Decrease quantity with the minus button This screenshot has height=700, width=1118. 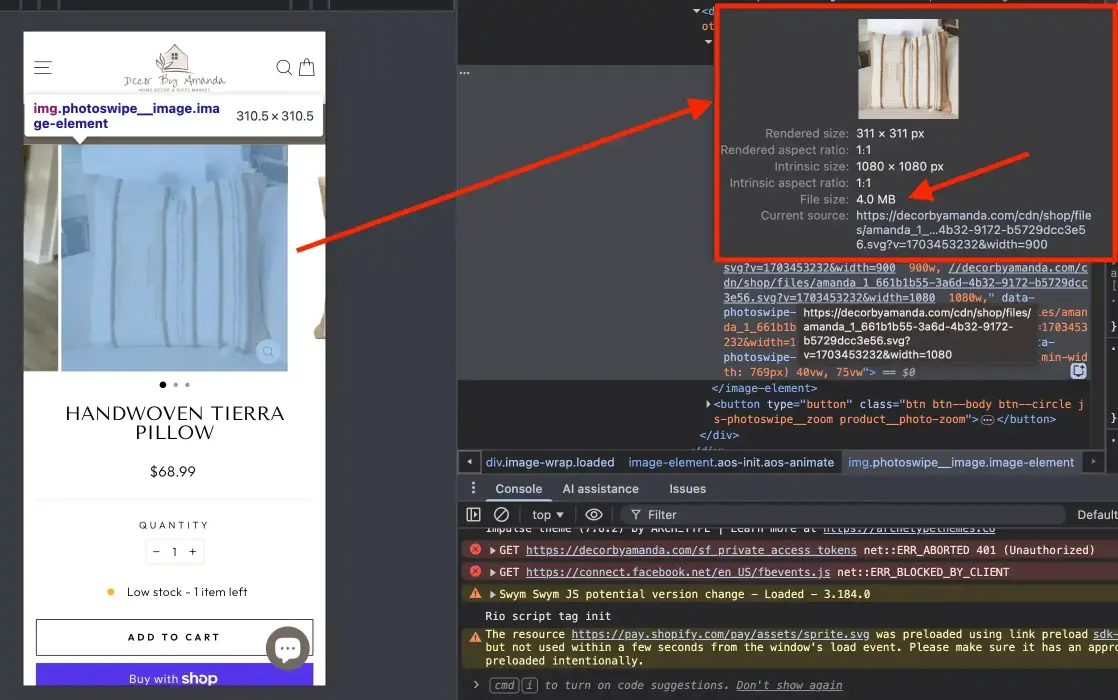(156, 552)
